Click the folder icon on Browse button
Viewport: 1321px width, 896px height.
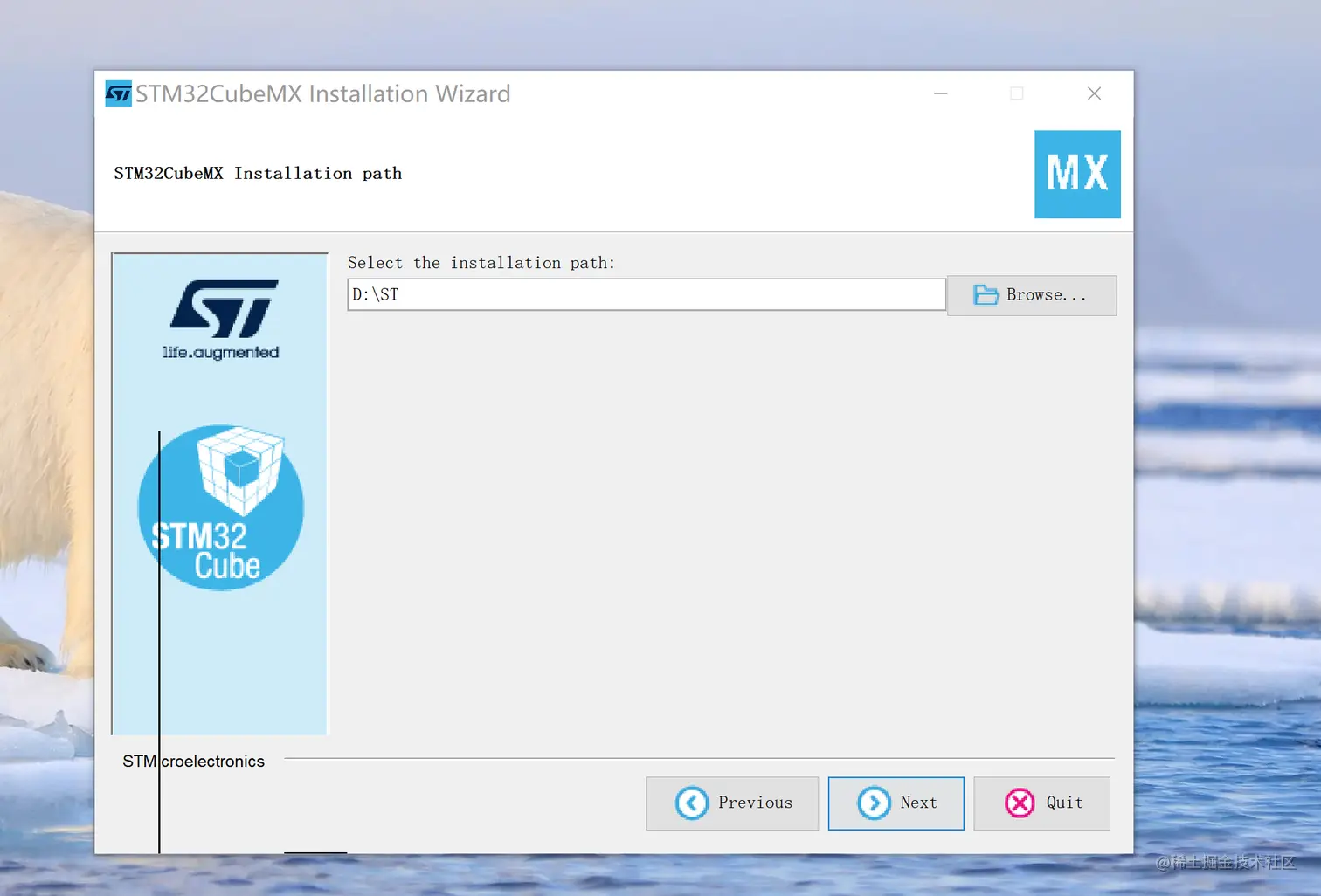click(986, 295)
